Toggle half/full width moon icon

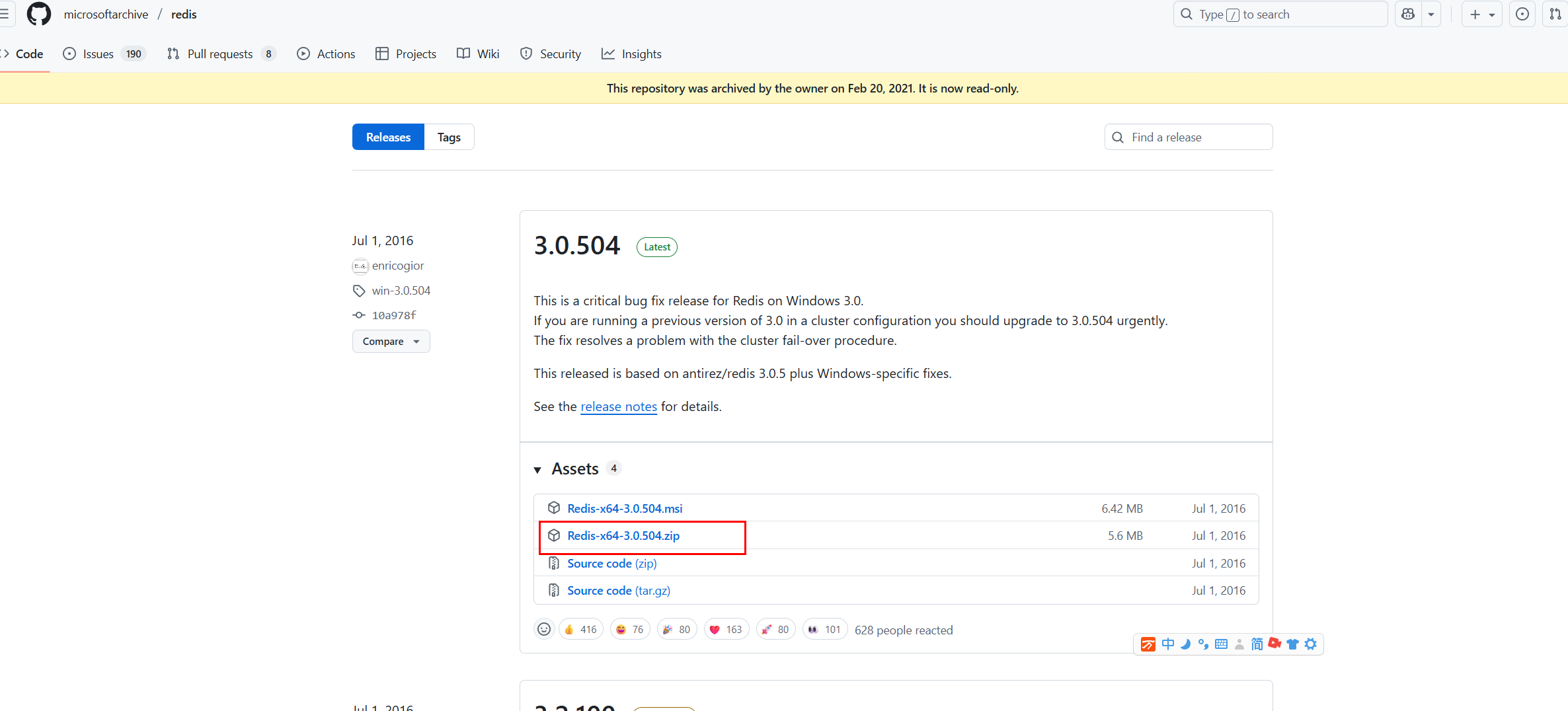pos(1186,644)
